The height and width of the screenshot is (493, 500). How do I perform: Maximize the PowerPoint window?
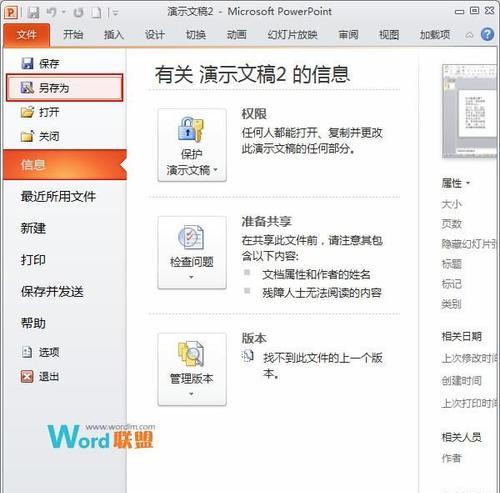click(x=474, y=11)
